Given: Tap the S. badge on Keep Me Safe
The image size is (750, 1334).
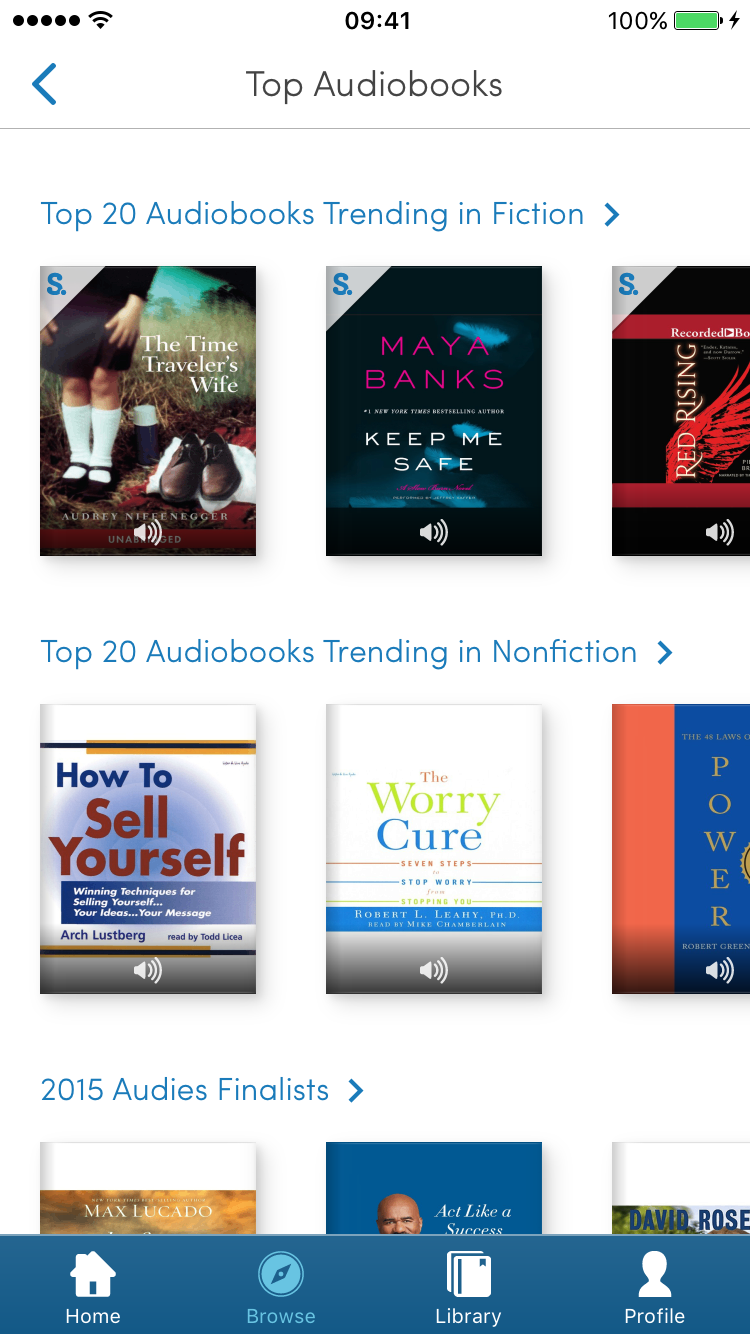Looking at the screenshot, I should click(x=343, y=285).
